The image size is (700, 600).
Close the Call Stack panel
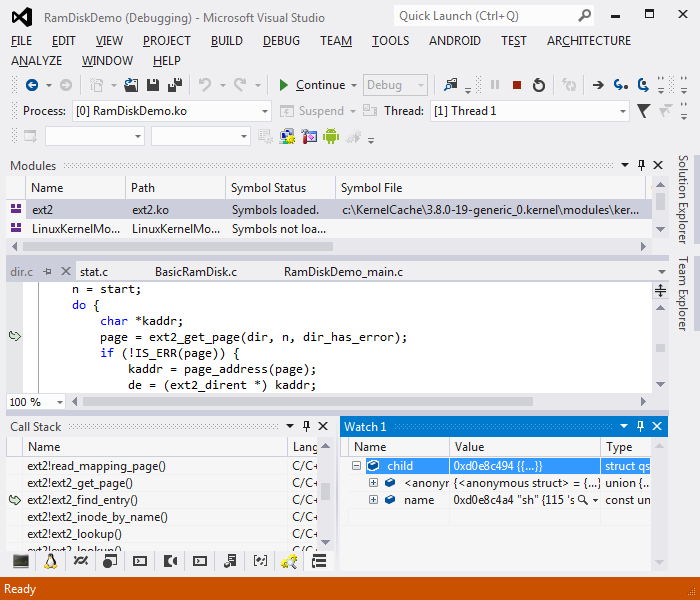pyautogui.click(x=323, y=426)
